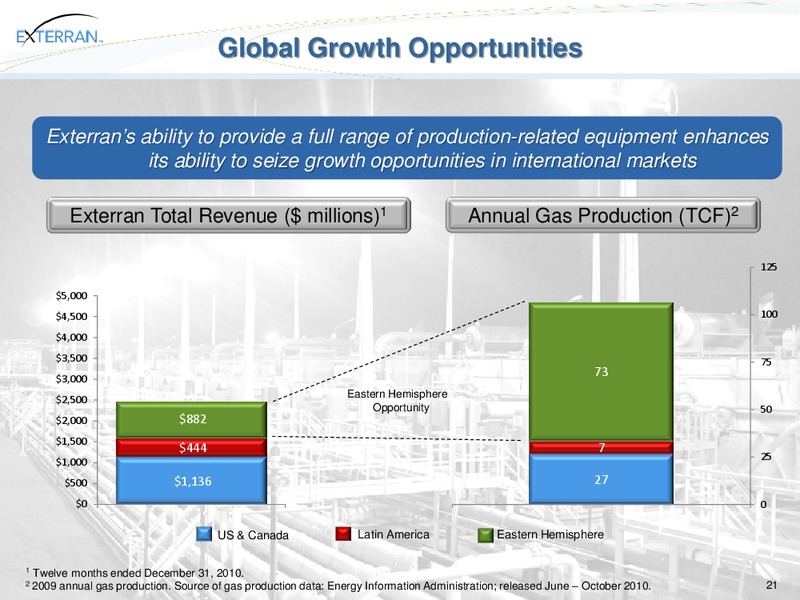Click the $2,500 revenue axis label
800x600 pixels.
click(72, 399)
